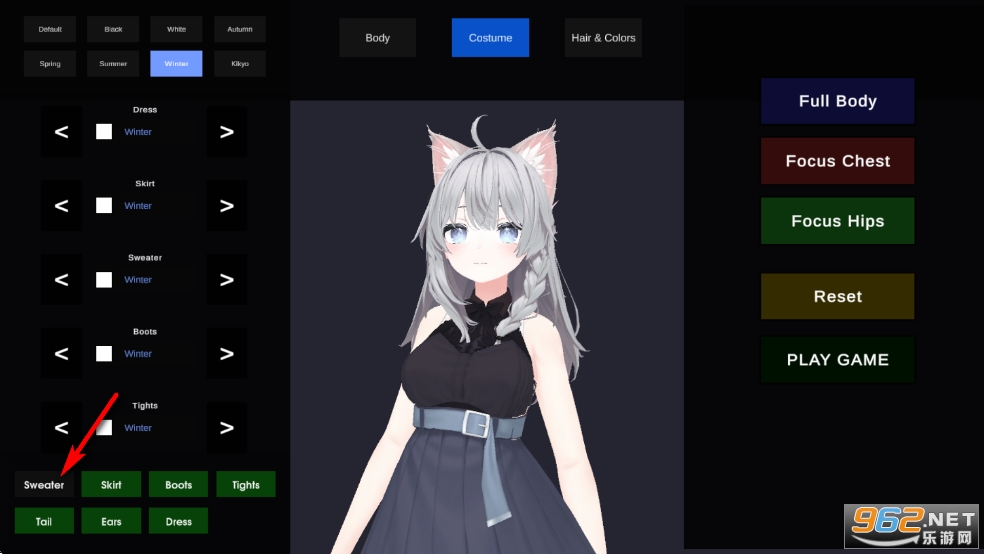The image size is (984, 554).
Task: Click the next arrow for Skirt
Action: point(227,206)
